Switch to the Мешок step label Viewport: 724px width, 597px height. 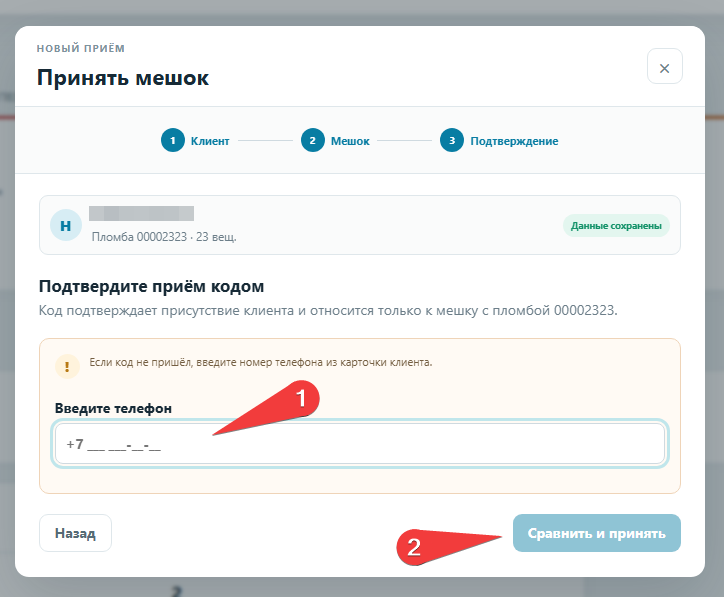[x=350, y=141]
